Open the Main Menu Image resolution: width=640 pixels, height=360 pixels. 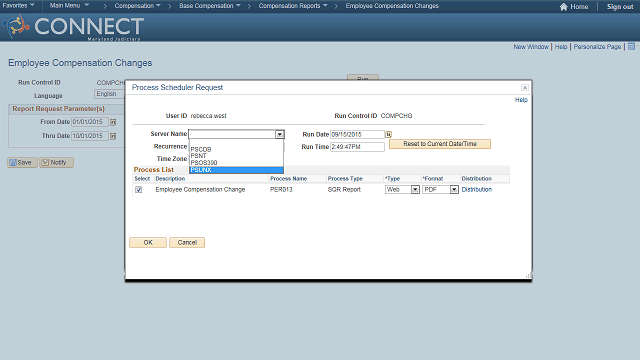click(x=69, y=6)
